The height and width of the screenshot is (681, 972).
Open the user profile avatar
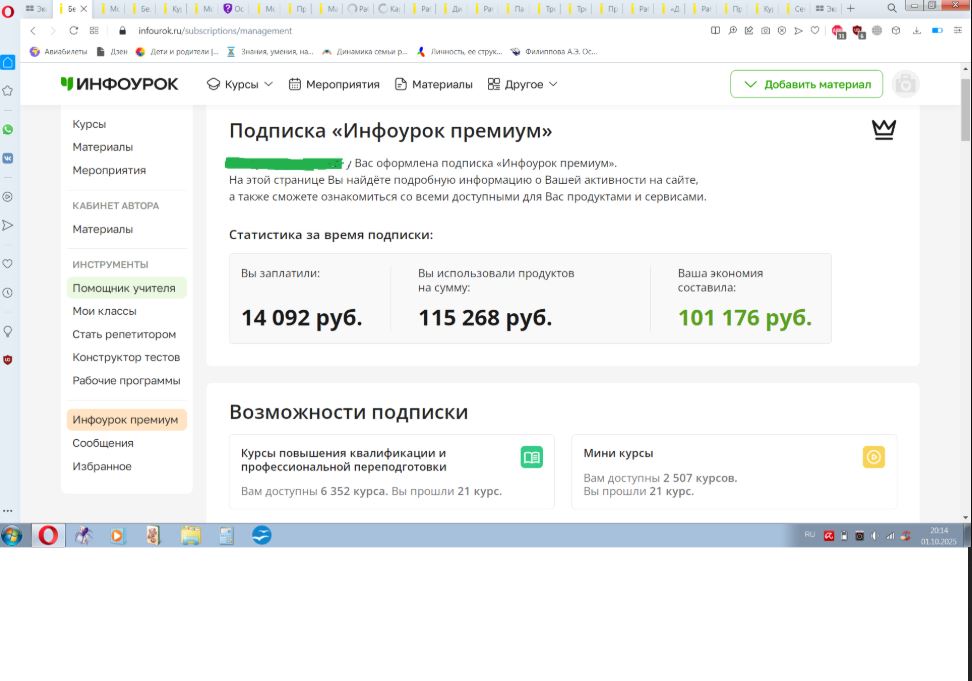[905, 85]
